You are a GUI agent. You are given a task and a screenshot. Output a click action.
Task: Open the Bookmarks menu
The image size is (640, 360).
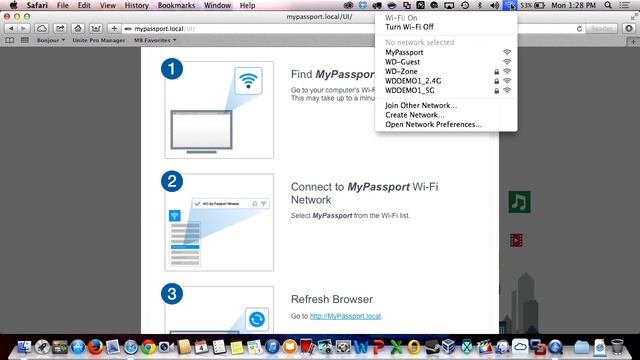coord(176,5)
